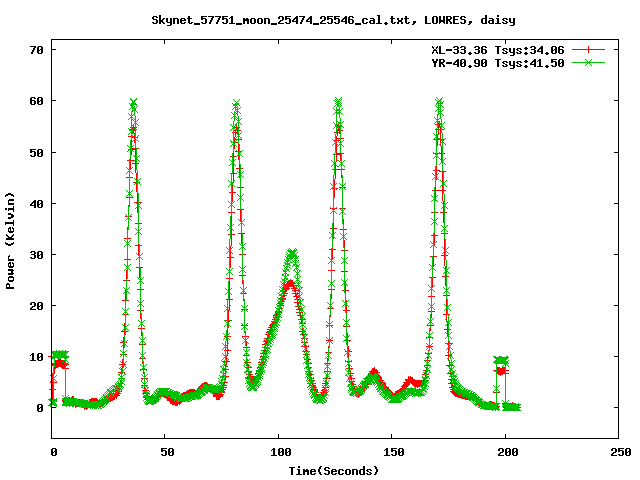Image resolution: width=640 pixels, height=480 pixels.
Task: Click the calibration step near 200 seconds
Action: [502, 361]
